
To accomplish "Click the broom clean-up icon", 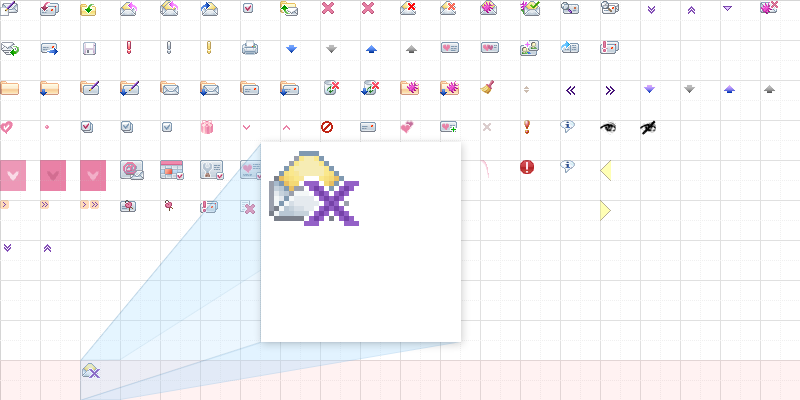I will (488, 89).
